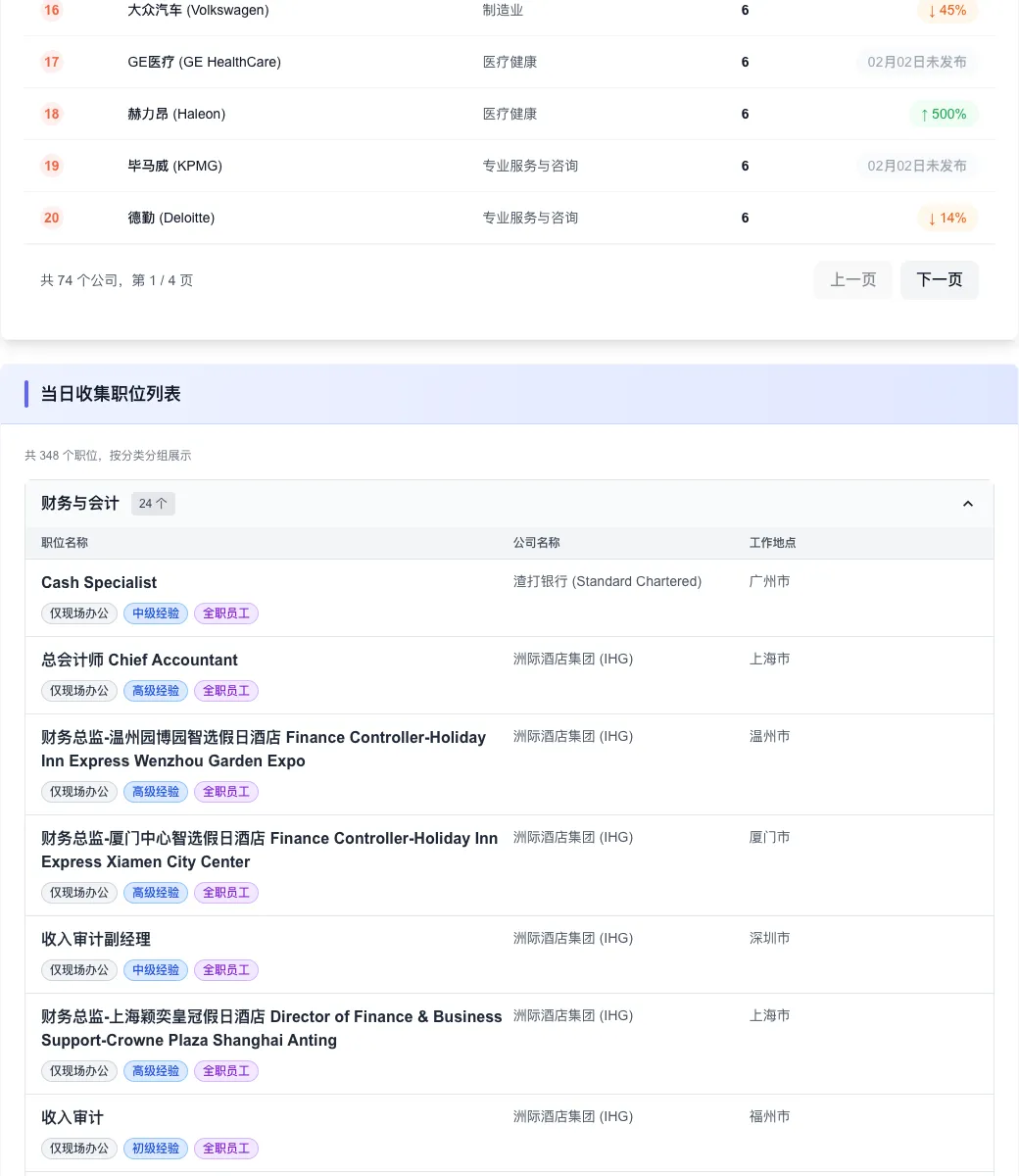Collapse the 财务与会计 category chevron
This screenshot has height=1176, width=1019.
point(968,504)
